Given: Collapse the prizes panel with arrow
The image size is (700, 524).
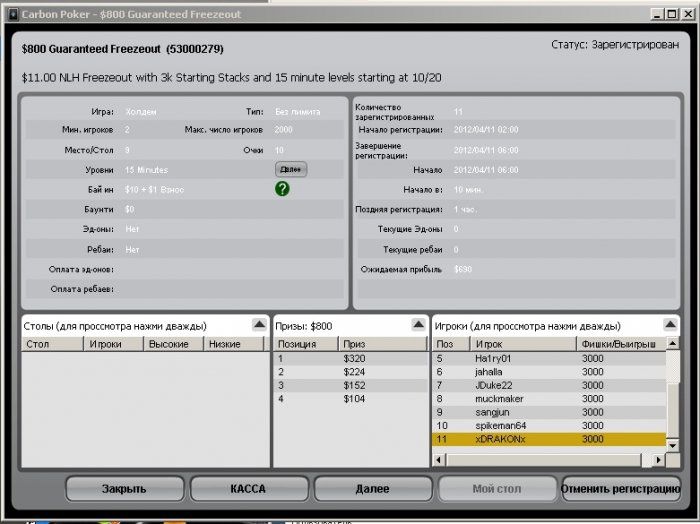Looking at the screenshot, I should point(418,324).
